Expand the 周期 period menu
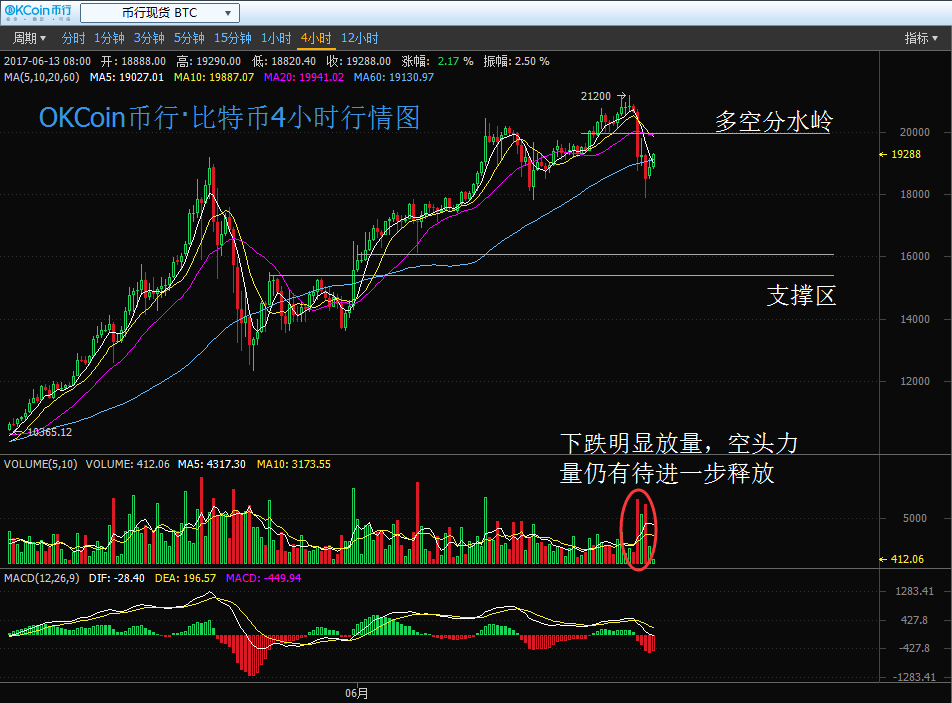 [29, 38]
